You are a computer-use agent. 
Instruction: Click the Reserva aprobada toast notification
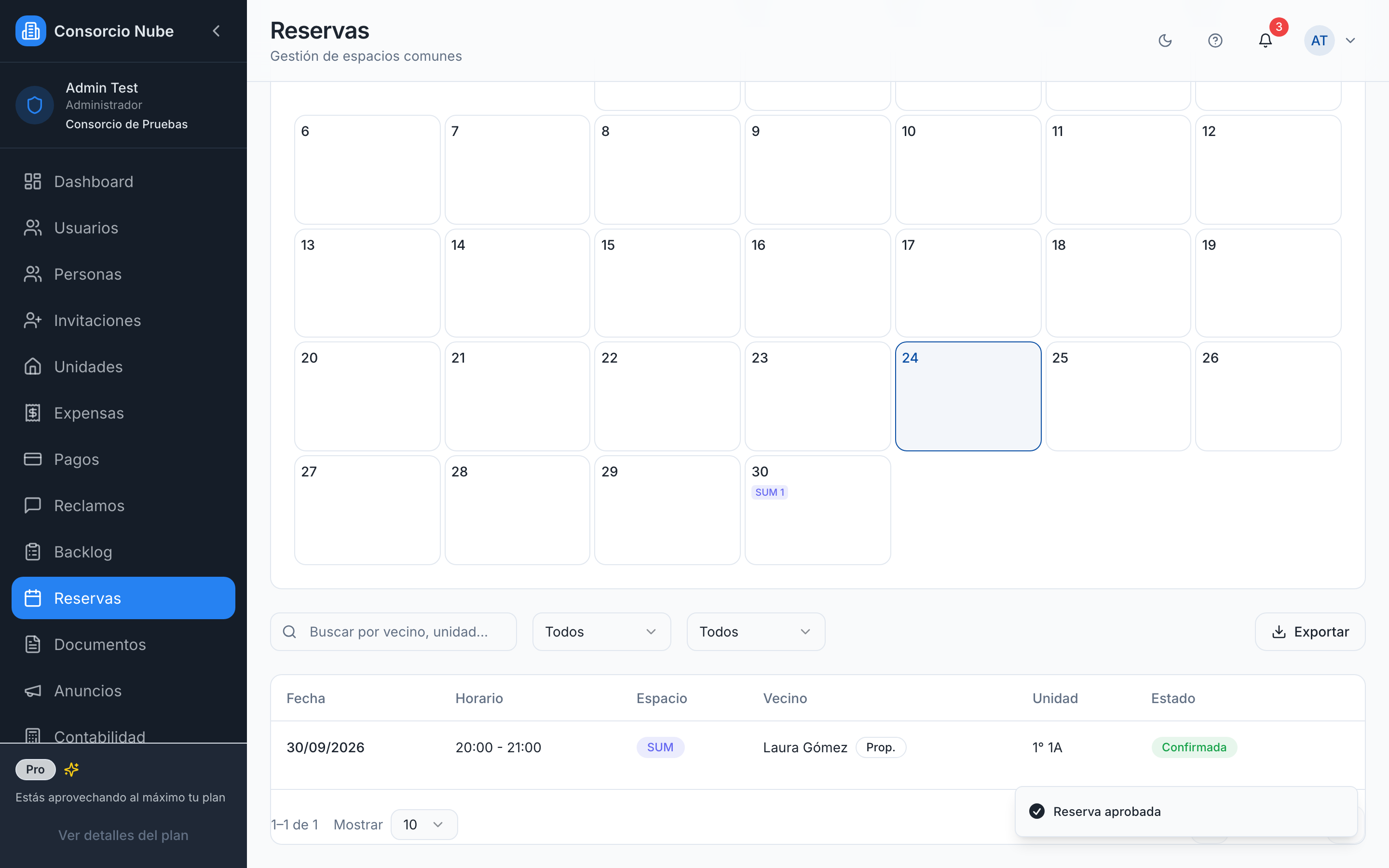1186,811
